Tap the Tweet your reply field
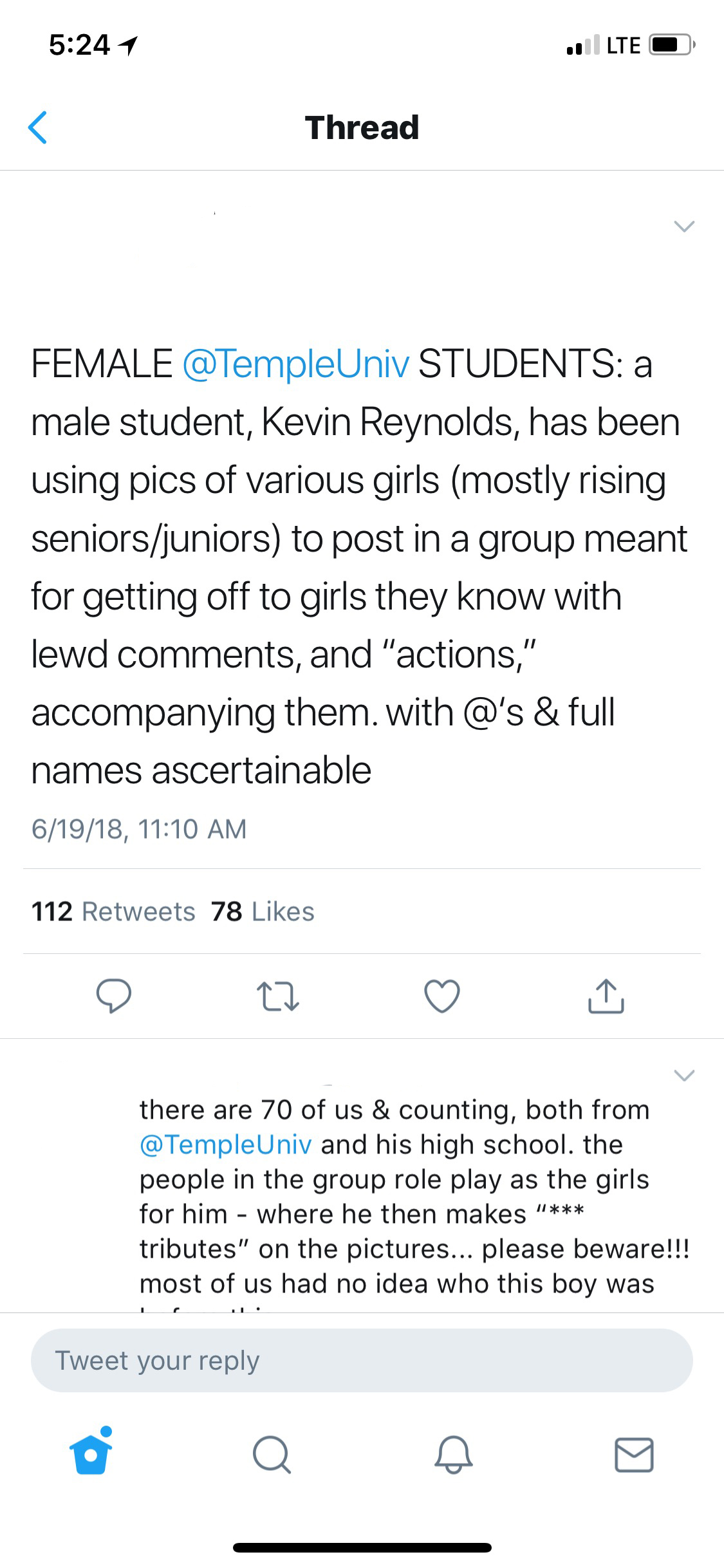Viewport: 724px width, 1568px height. 362,1360
